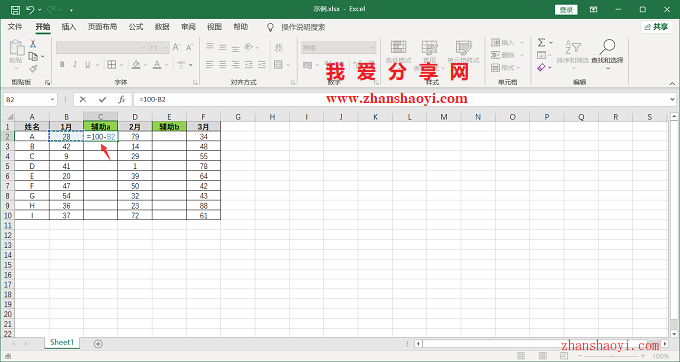Cancel the formula with the X button
This screenshot has width=680, height=362.
coord(83,100)
